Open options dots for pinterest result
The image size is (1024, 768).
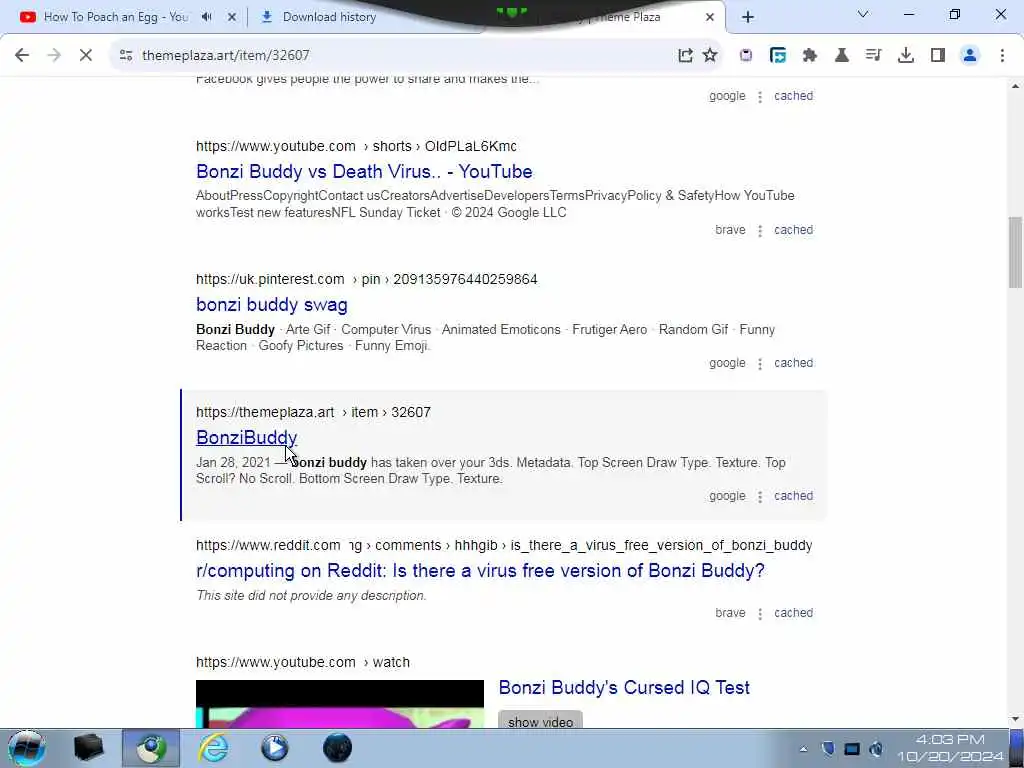point(760,364)
